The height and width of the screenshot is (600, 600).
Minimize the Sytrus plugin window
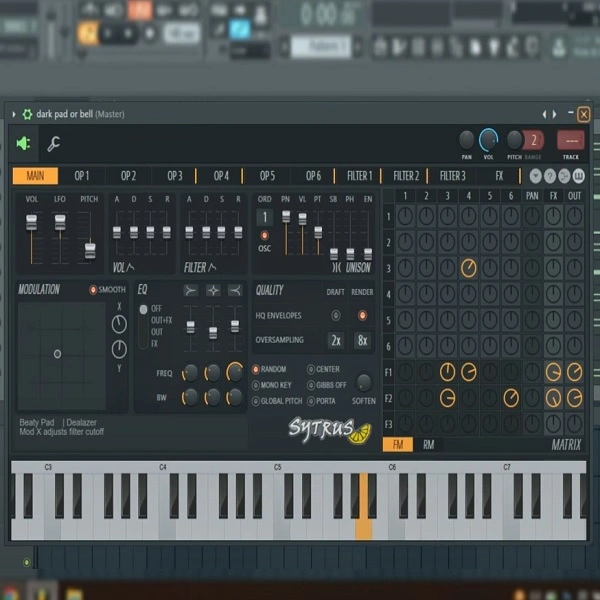coord(571,112)
